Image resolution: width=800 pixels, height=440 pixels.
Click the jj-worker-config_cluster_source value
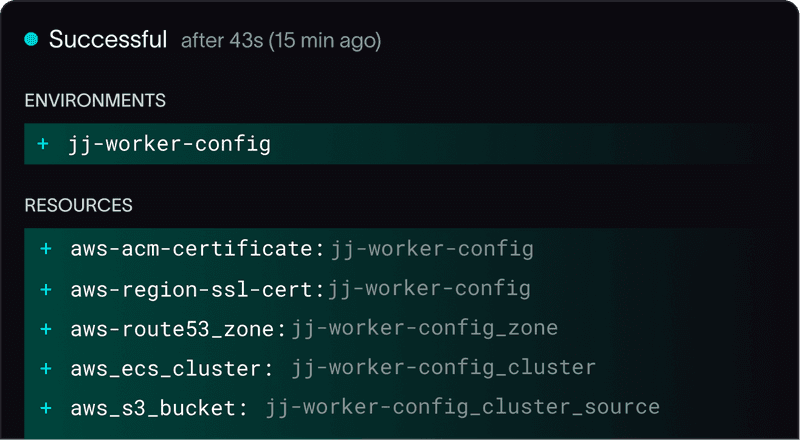point(463,407)
